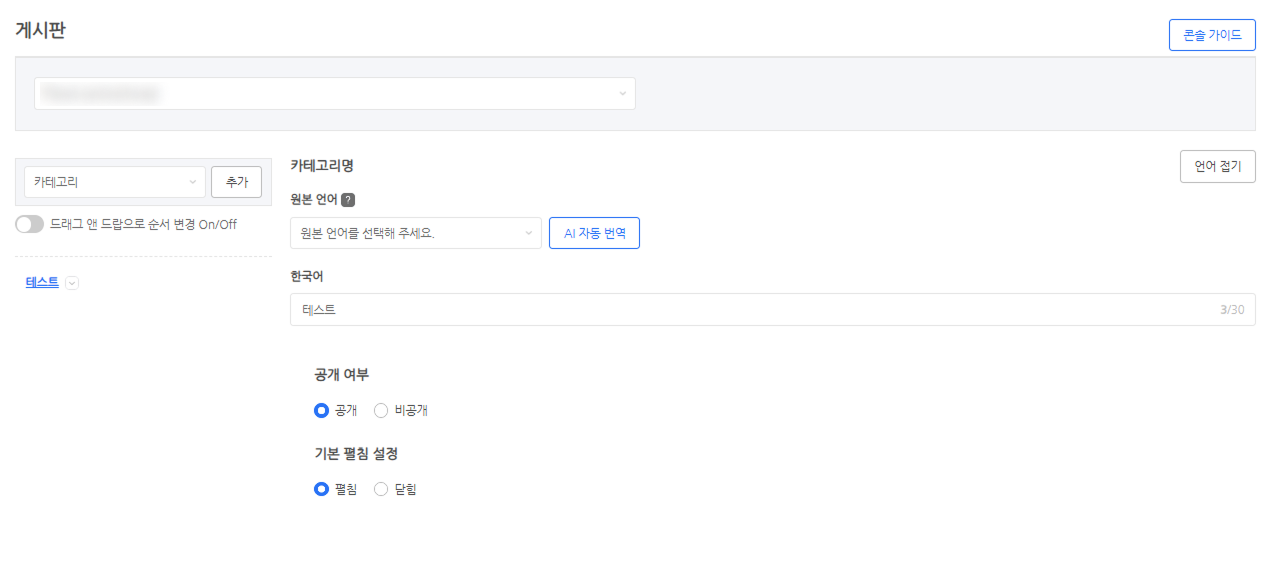
Task: Open the blurred project selector dropdown at top
Action: [335, 94]
